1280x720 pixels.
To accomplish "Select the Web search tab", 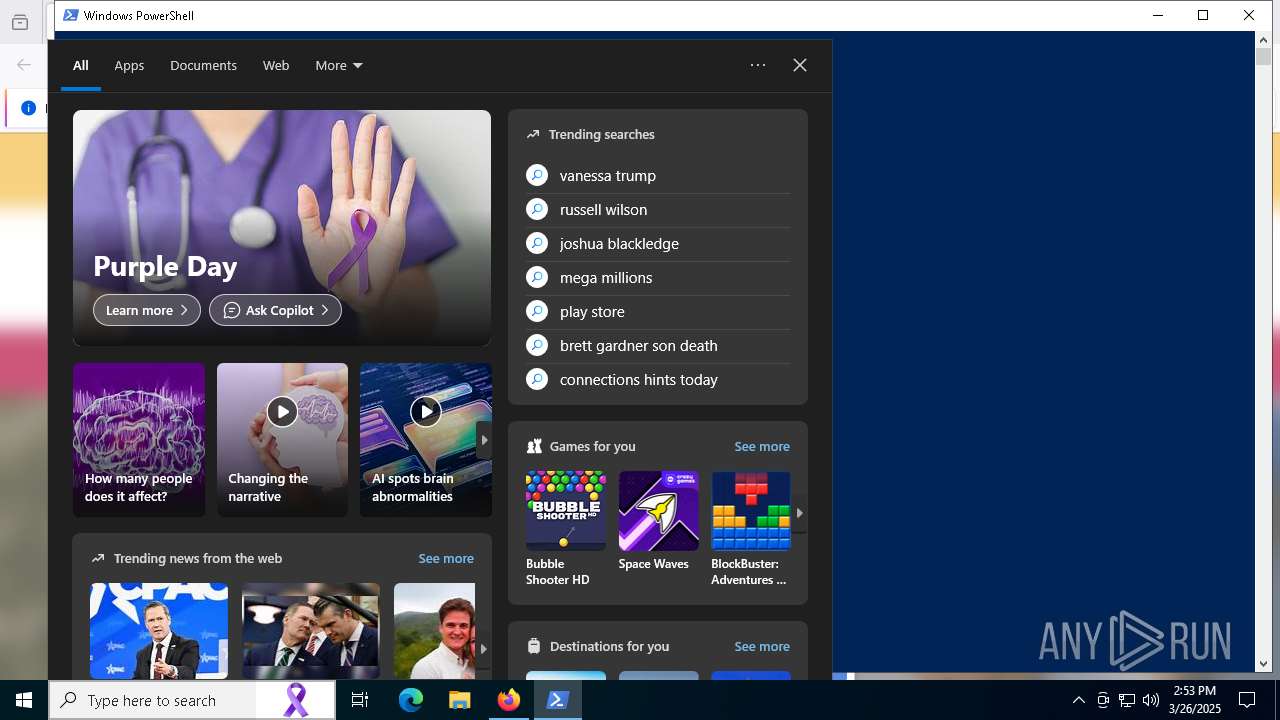I will 276,65.
